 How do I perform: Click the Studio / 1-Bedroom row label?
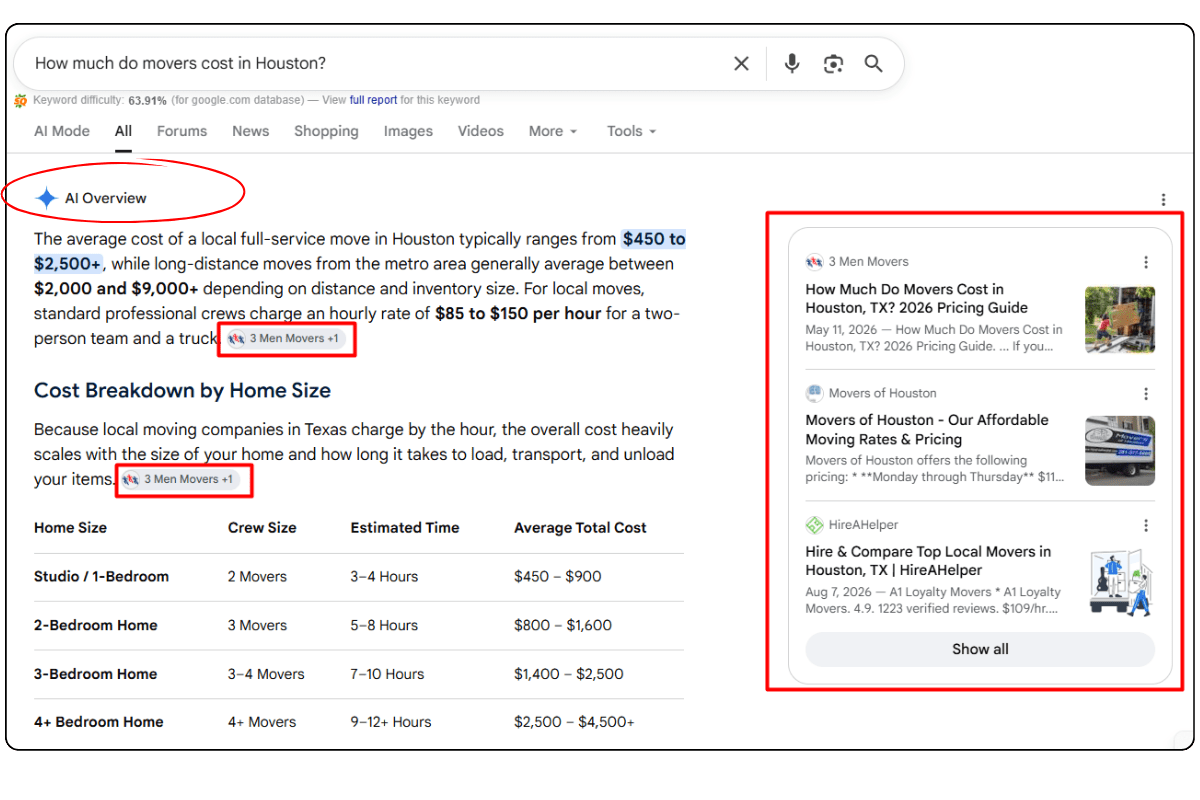101,577
